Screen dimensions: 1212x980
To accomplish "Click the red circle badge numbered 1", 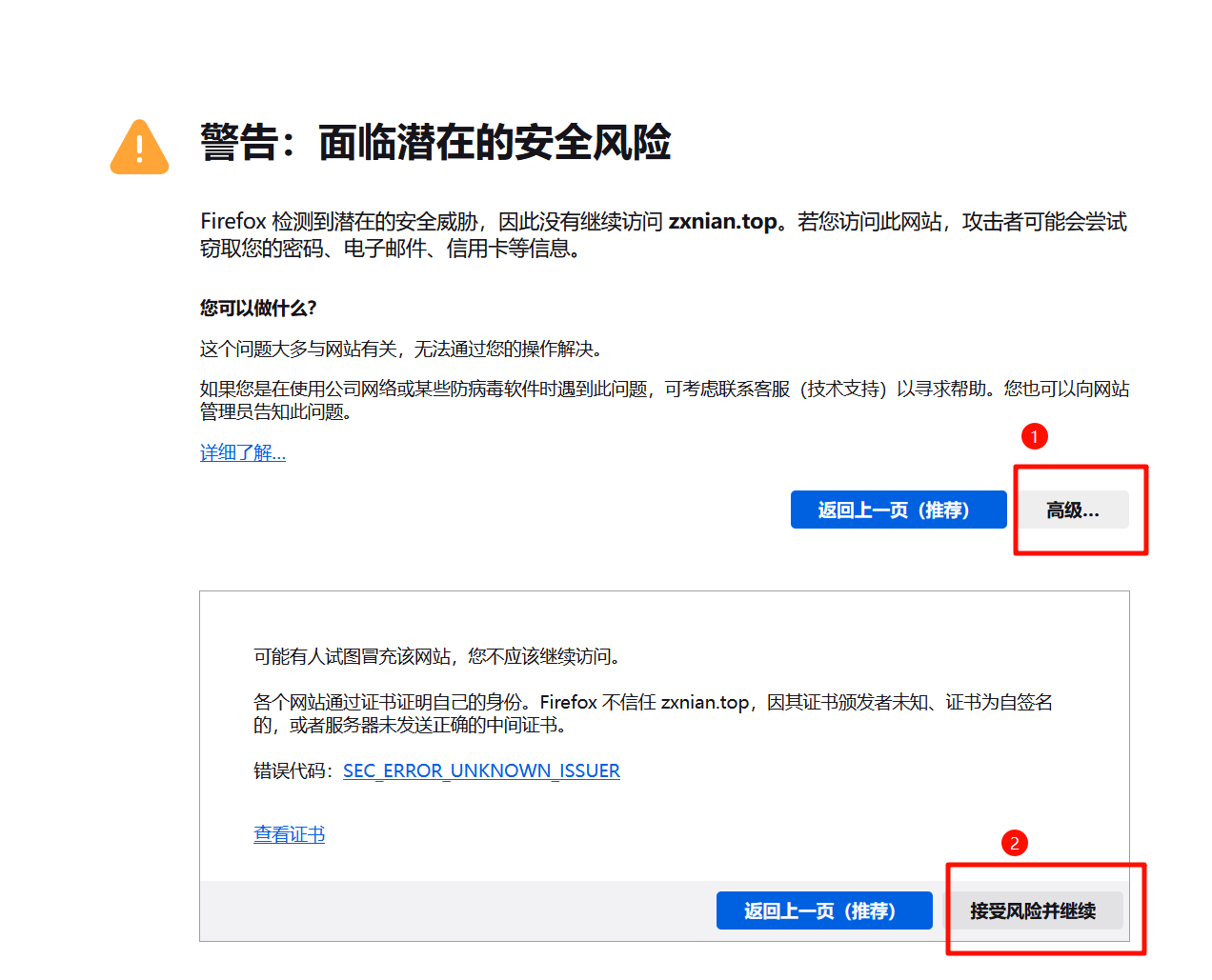I will coord(1036,435).
